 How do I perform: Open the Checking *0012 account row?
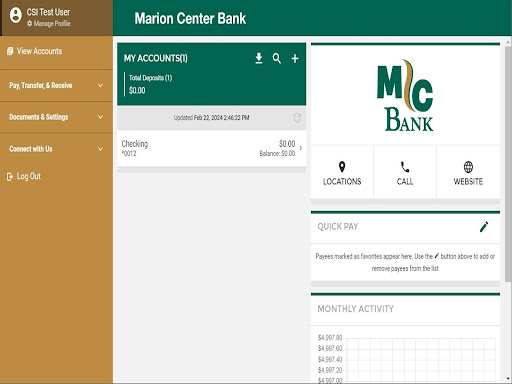pyautogui.click(x=211, y=148)
